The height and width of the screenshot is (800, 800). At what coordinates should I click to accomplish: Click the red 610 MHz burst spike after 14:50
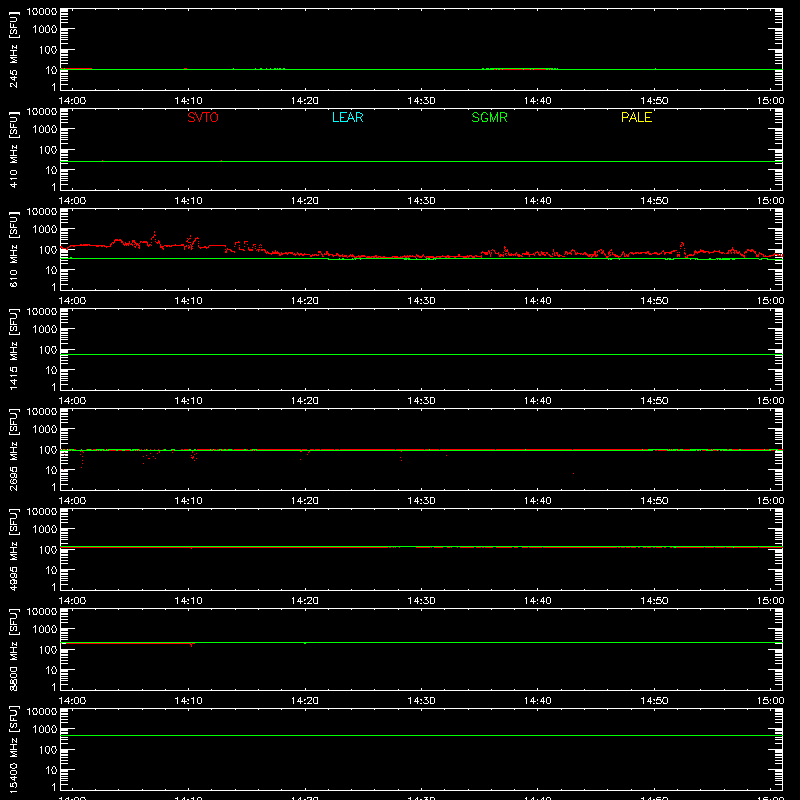pos(682,248)
